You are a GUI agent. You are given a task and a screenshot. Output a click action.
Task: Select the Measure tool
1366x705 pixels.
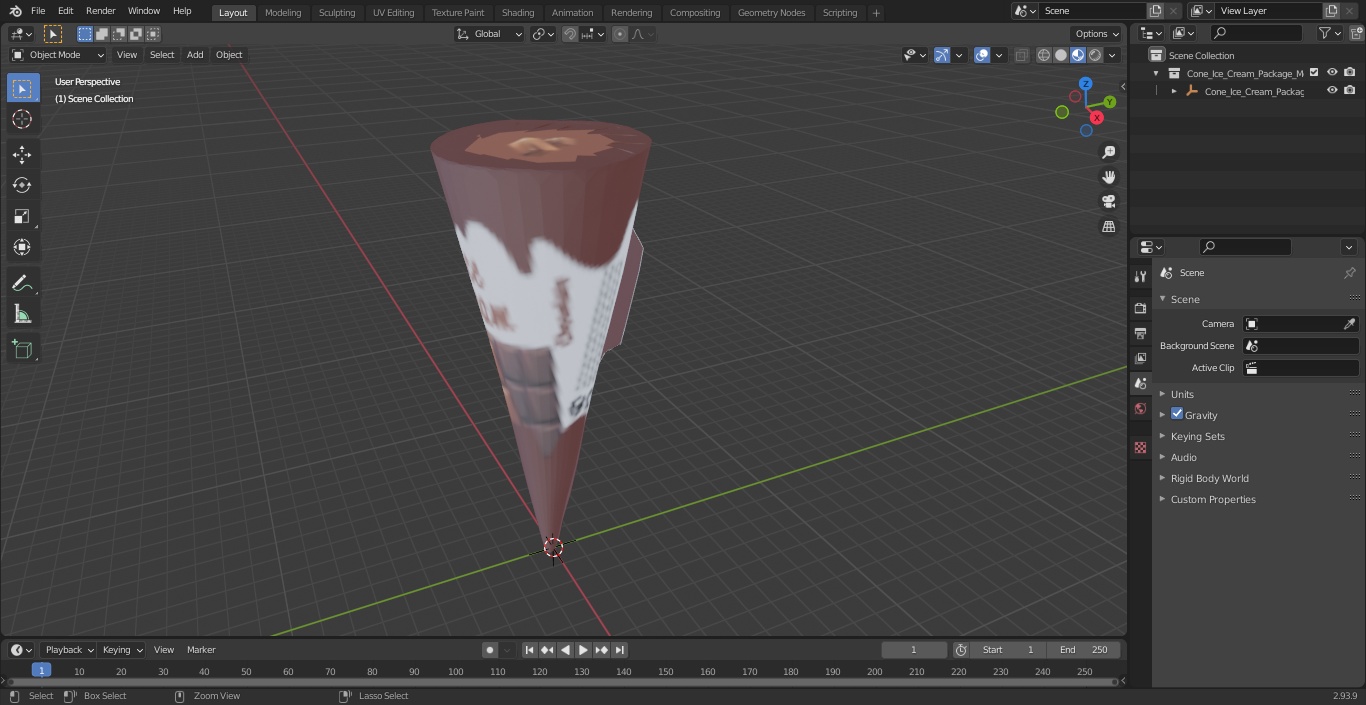pos(22,314)
